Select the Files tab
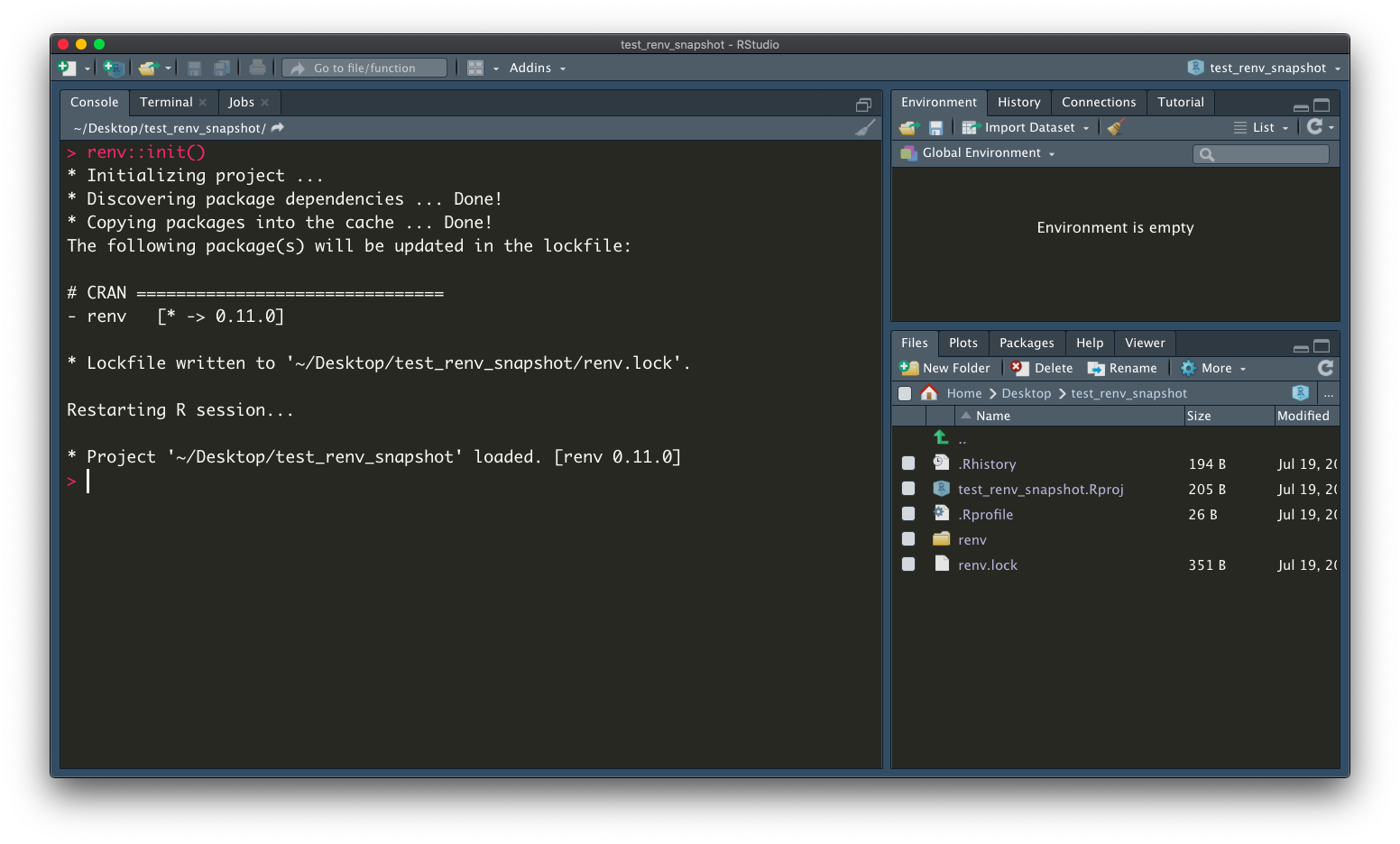The image size is (1400, 844). click(915, 343)
